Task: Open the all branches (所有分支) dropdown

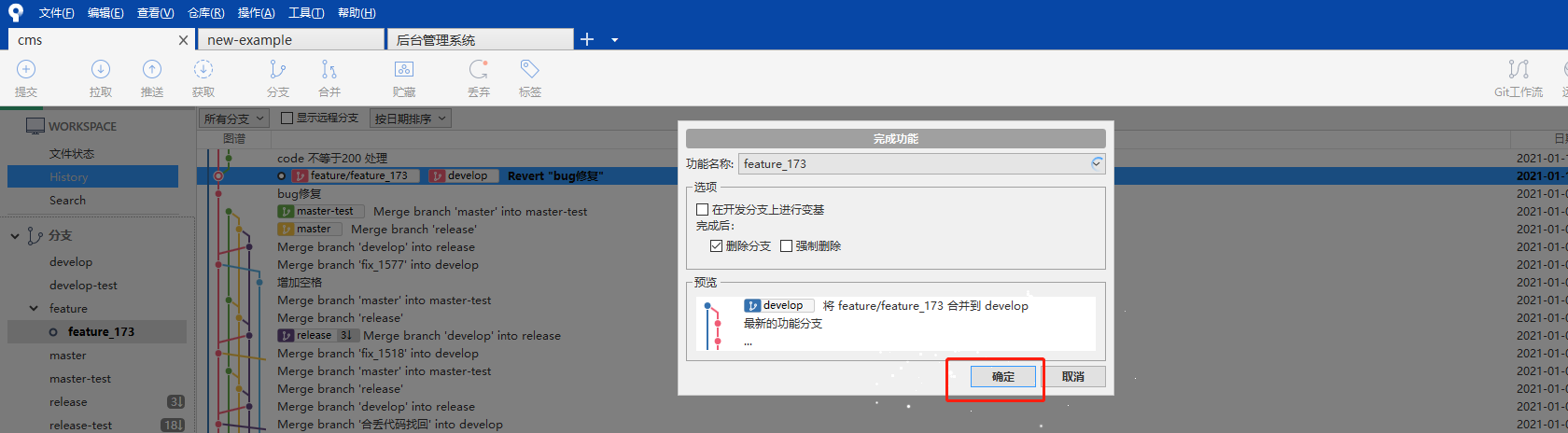Action: (x=234, y=119)
